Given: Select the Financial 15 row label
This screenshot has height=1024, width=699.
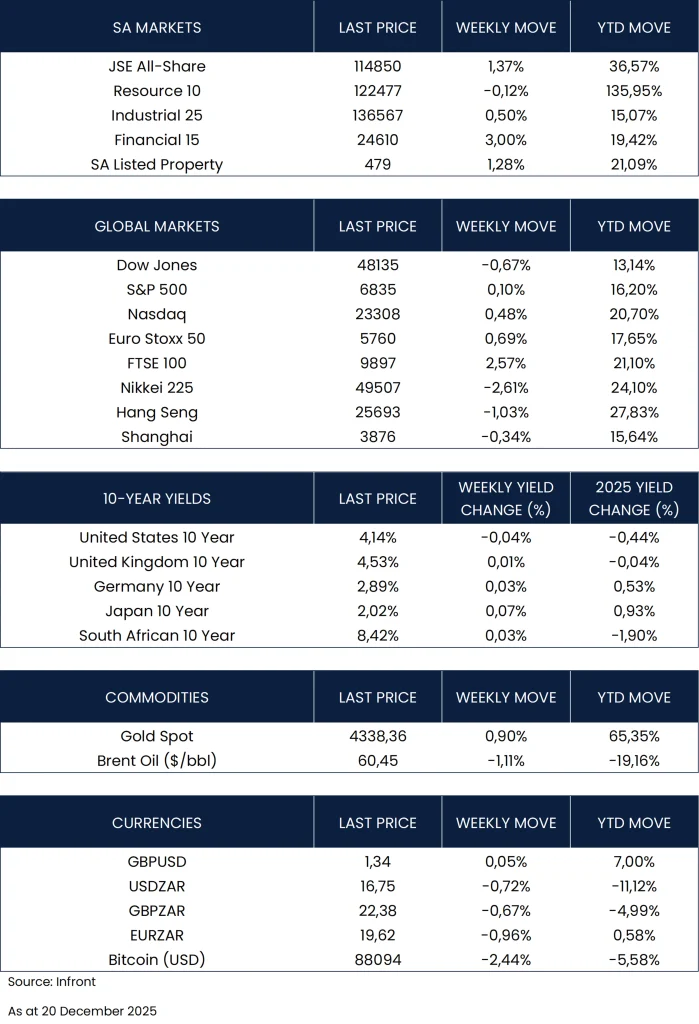Looking at the screenshot, I should (156, 140).
